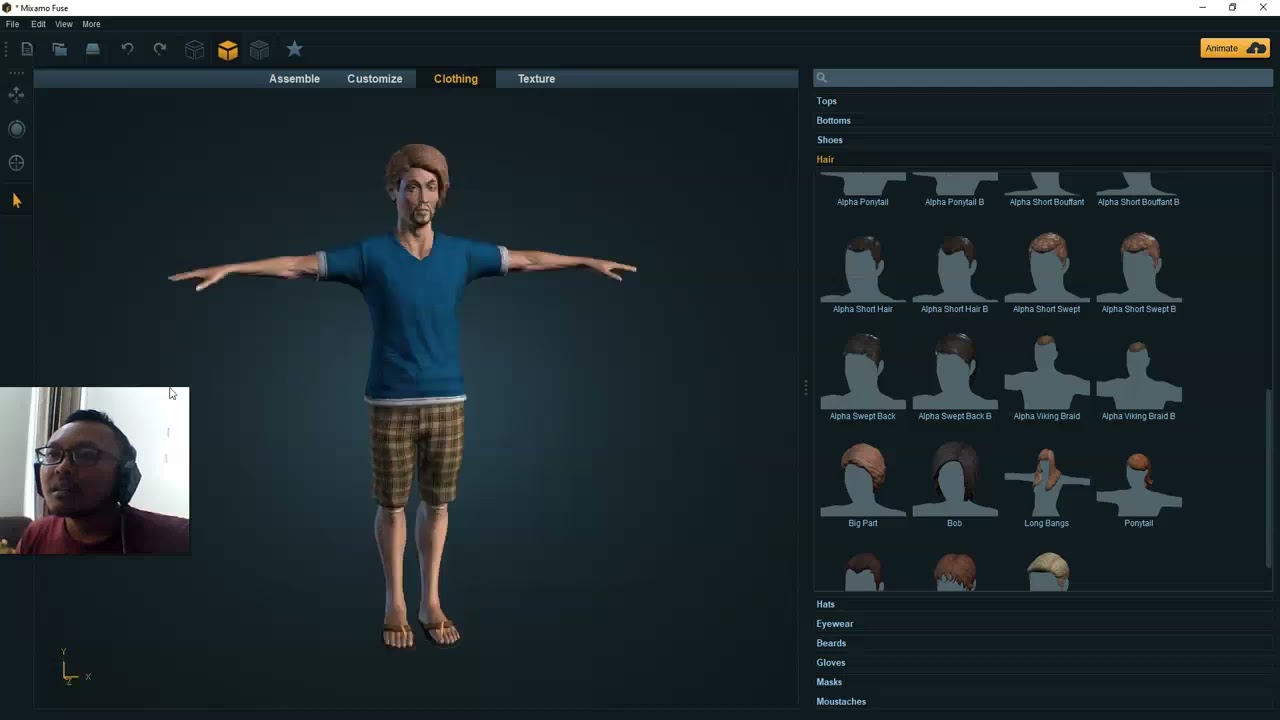
Task: Click the panel splitter handle dots
Action: 805,388
